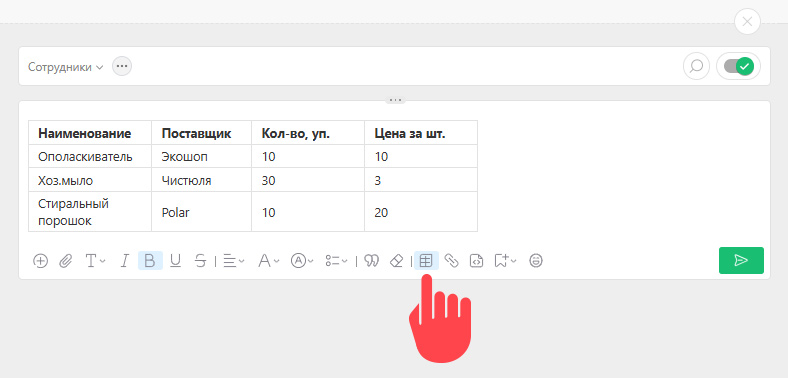Viewport: 788px width, 378px height.
Task: Send the message with green button
Action: point(741,260)
